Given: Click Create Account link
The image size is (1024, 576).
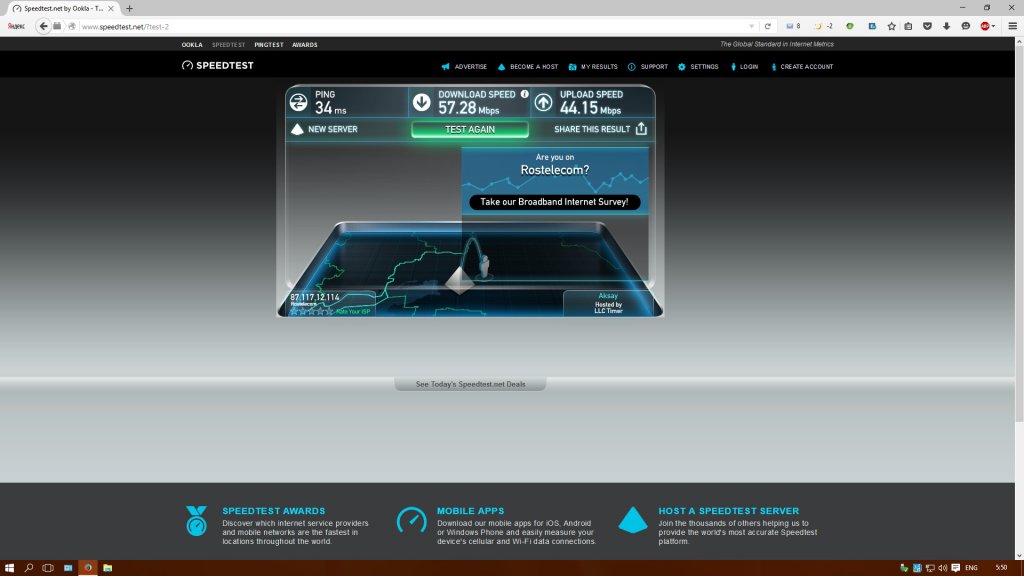Looking at the screenshot, I should (802, 67).
